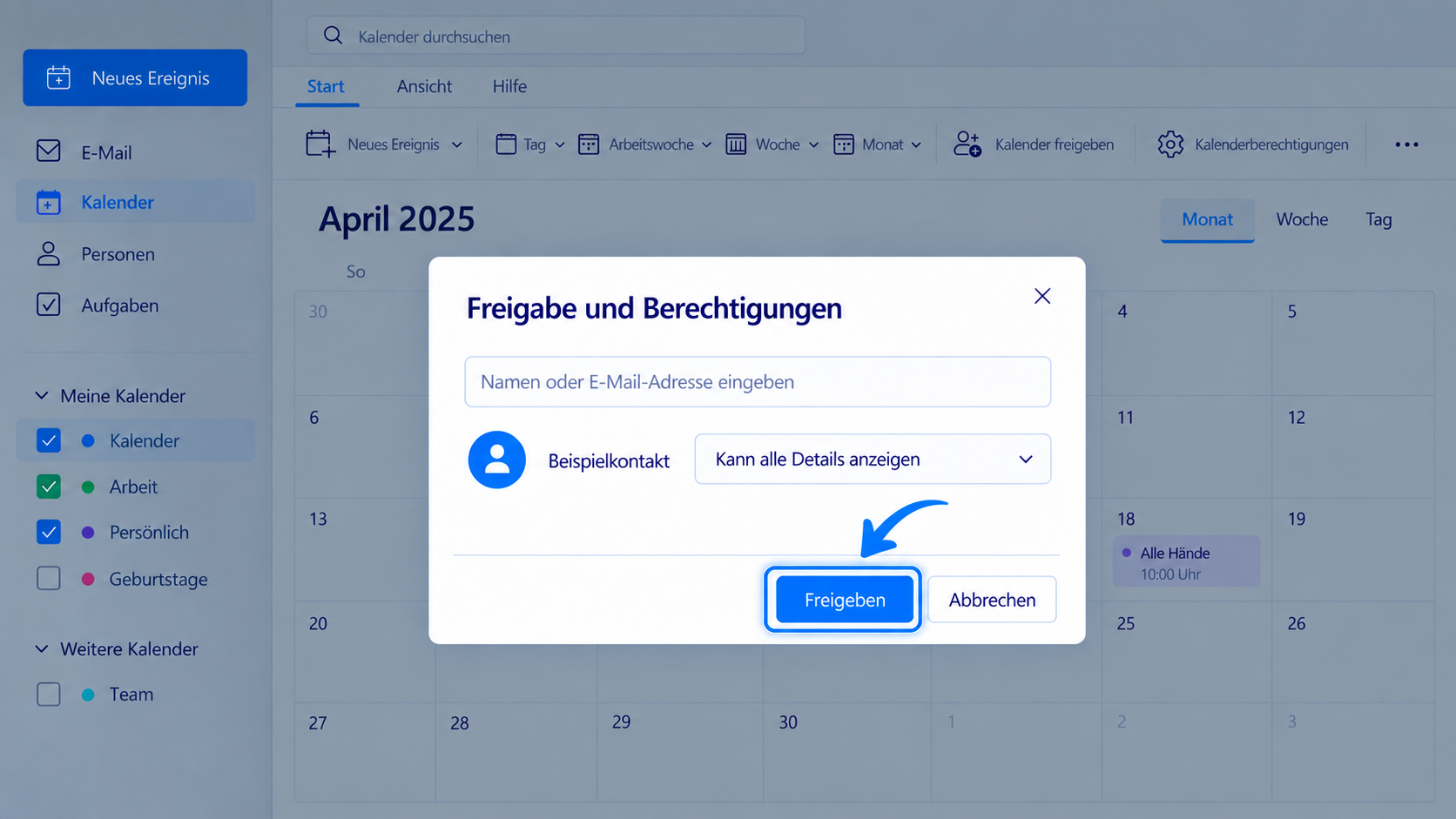Select the Tag view tab on right
The image size is (1456, 819).
tap(1378, 219)
